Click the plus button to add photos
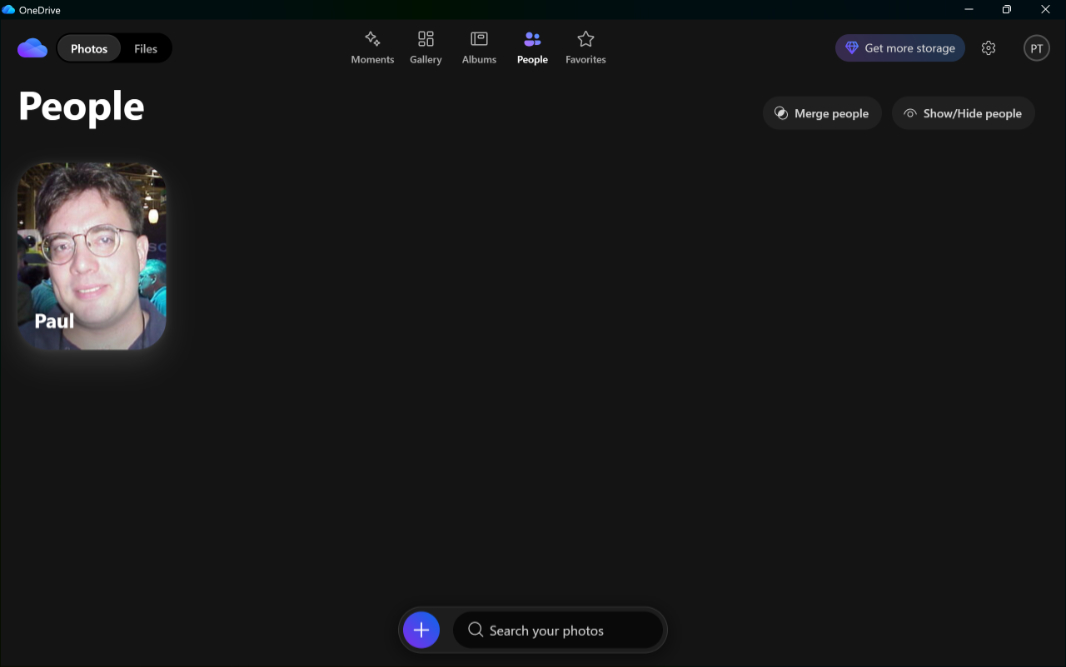This screenshot has width=1066, height=667. [421, 630]
